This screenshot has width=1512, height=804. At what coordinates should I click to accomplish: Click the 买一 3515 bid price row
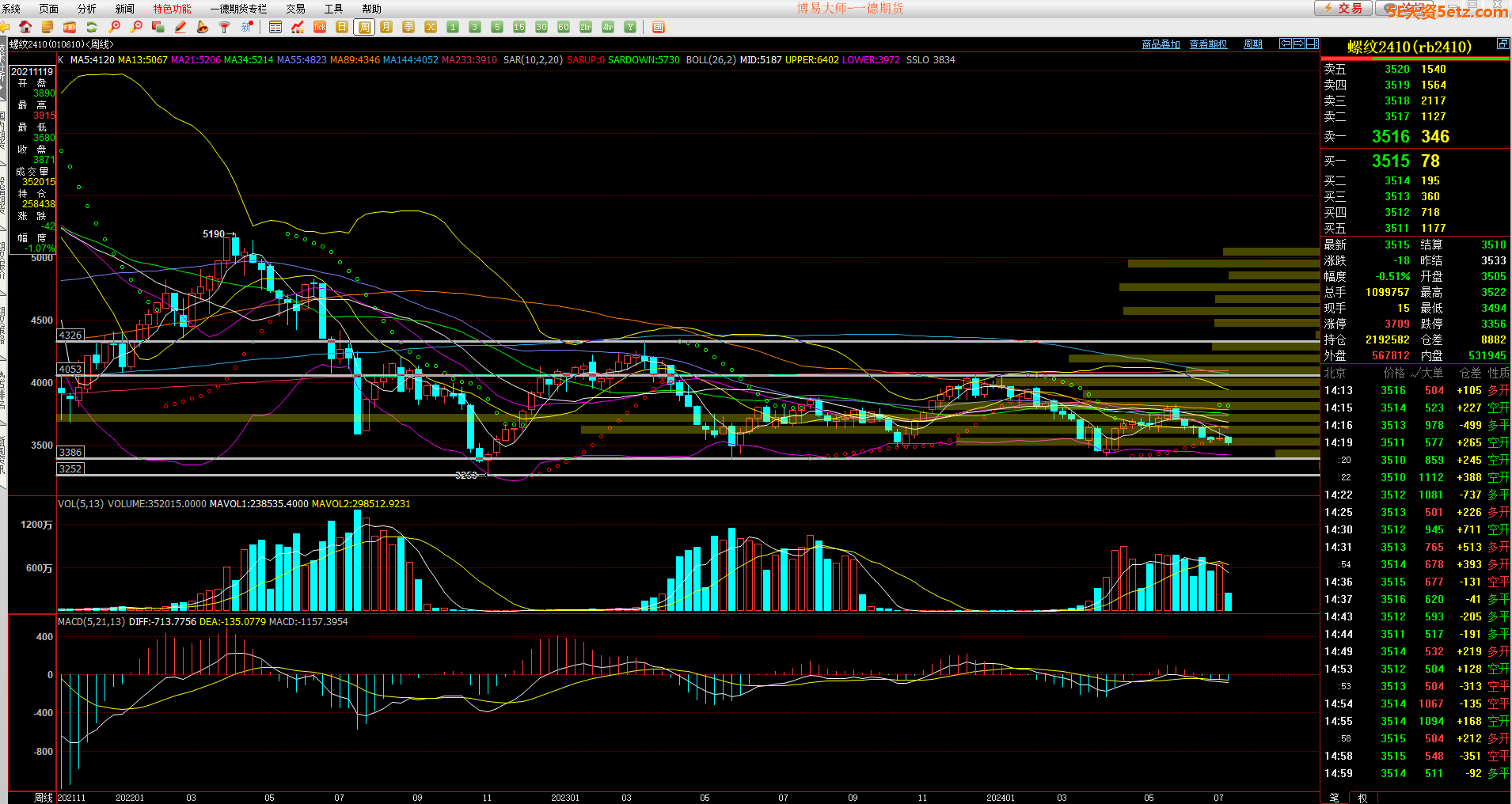click(1415, 161)
